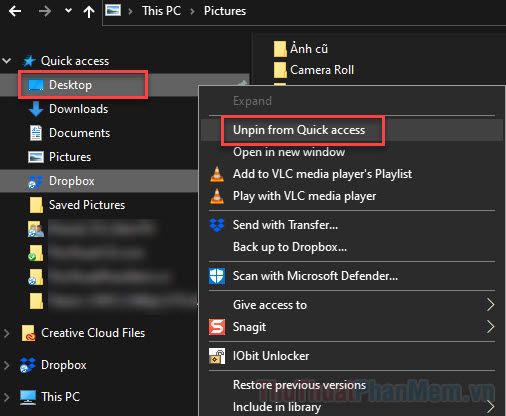The image size is (506, 416).
Task: Click the Microsoft Defender shield icon
Action: [217, 276]
